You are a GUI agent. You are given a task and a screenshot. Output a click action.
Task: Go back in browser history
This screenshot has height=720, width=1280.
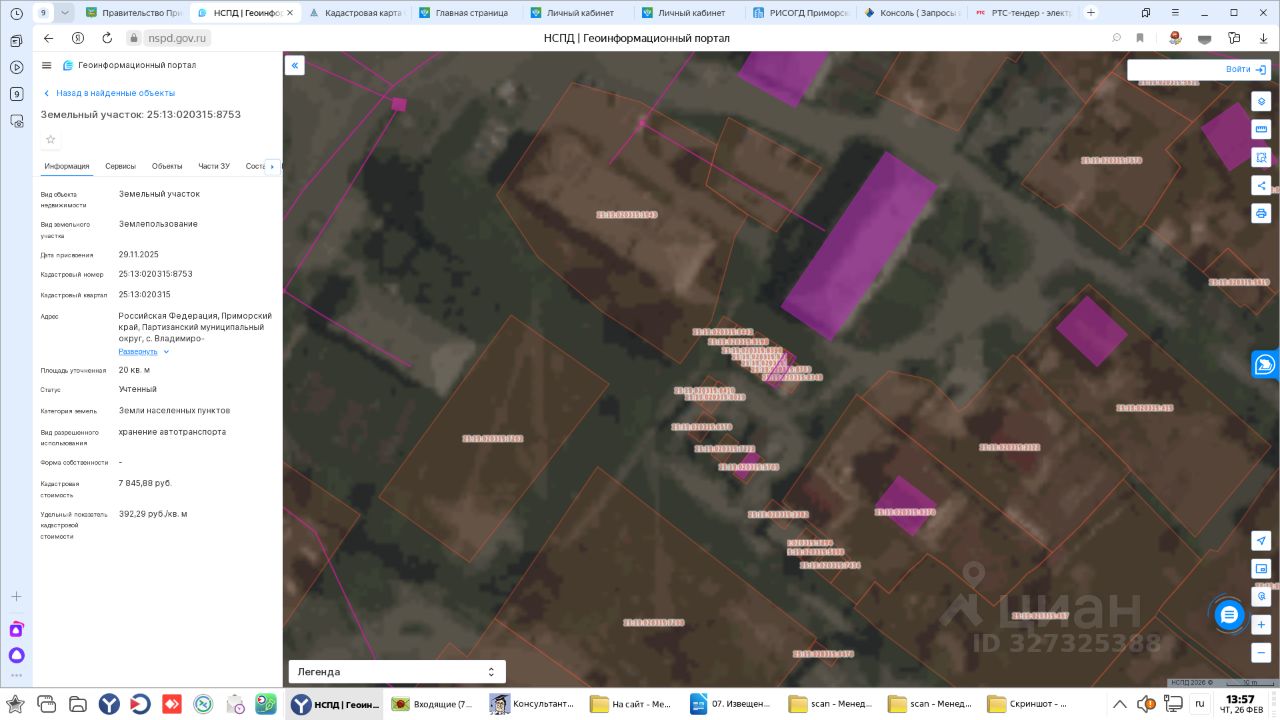tap(49, 38)
